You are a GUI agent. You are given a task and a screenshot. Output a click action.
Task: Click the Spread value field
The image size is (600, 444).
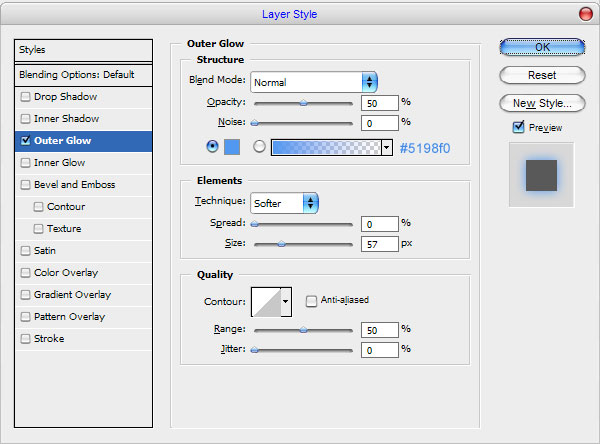point(380,224)
